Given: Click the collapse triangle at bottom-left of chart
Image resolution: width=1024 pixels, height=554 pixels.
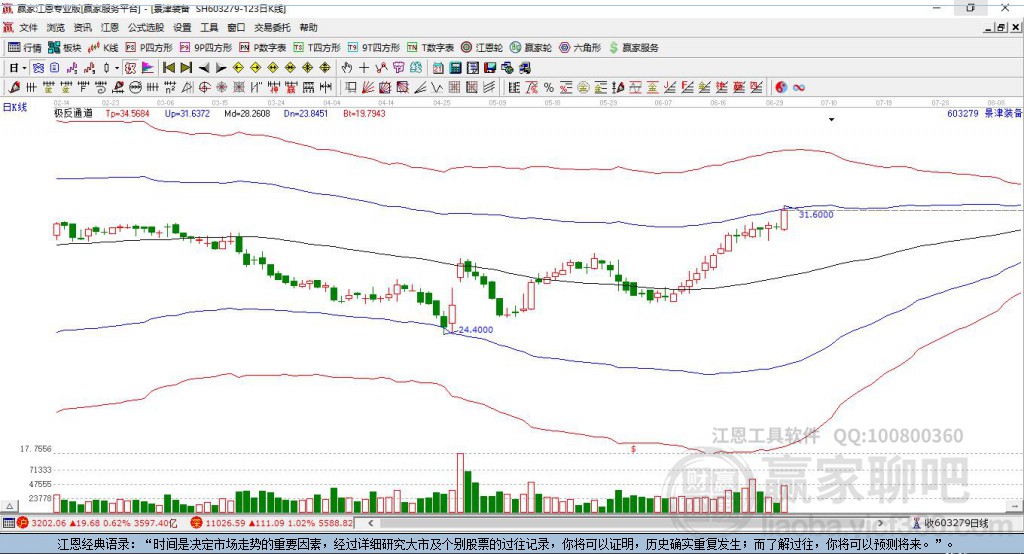Looking at the screenshot, I should pos(9,506).
